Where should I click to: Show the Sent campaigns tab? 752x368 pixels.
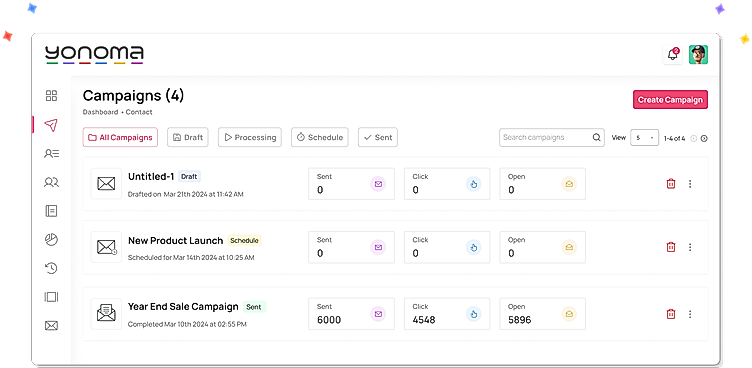[378, 137]
